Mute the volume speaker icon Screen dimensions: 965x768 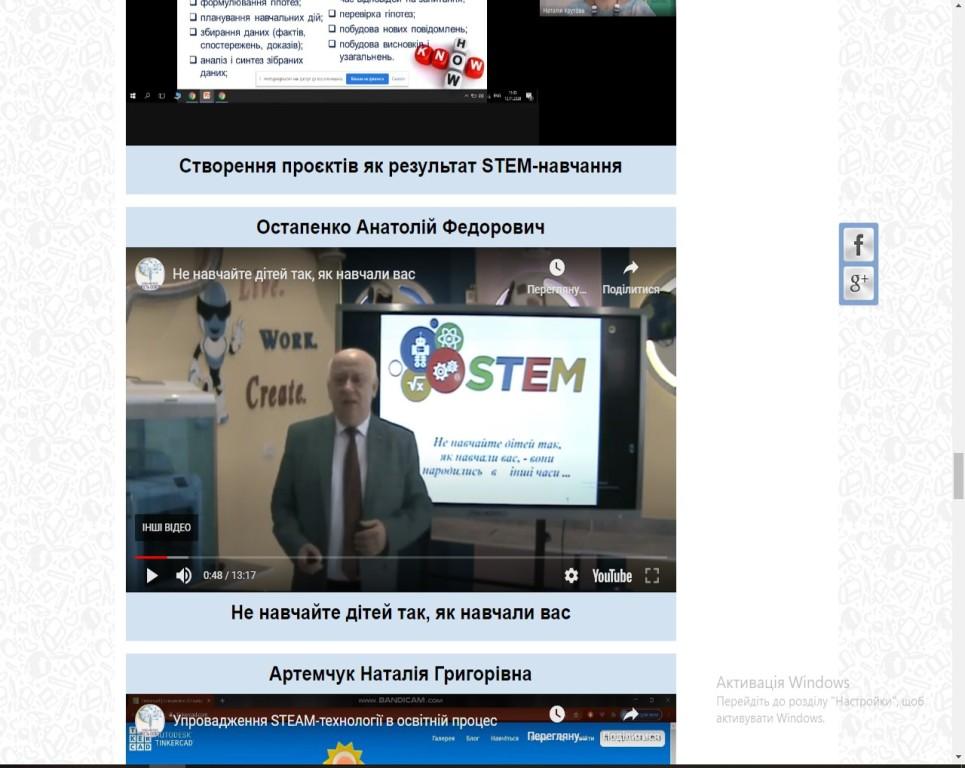click(183, 575)
